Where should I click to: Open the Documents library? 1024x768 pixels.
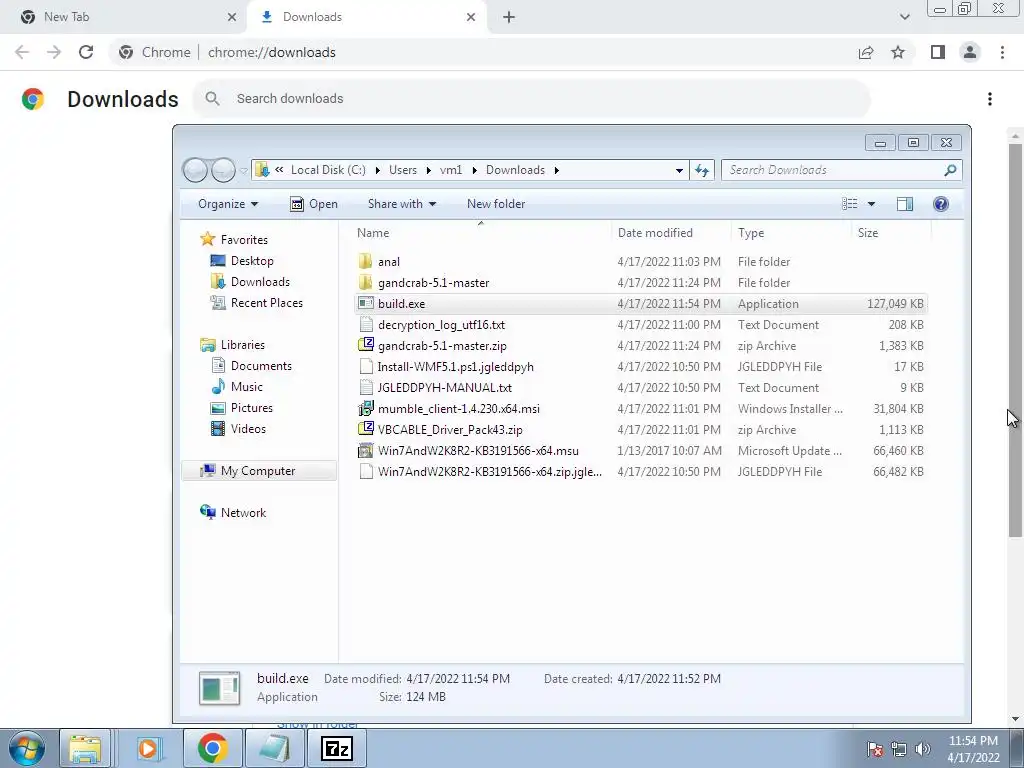tap(252, 366)
